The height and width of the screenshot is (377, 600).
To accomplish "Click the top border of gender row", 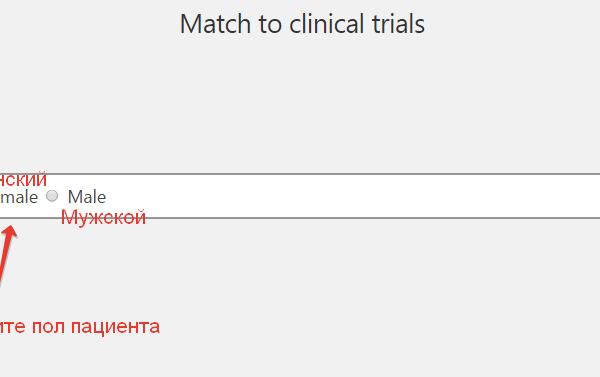I will [300, 174].
